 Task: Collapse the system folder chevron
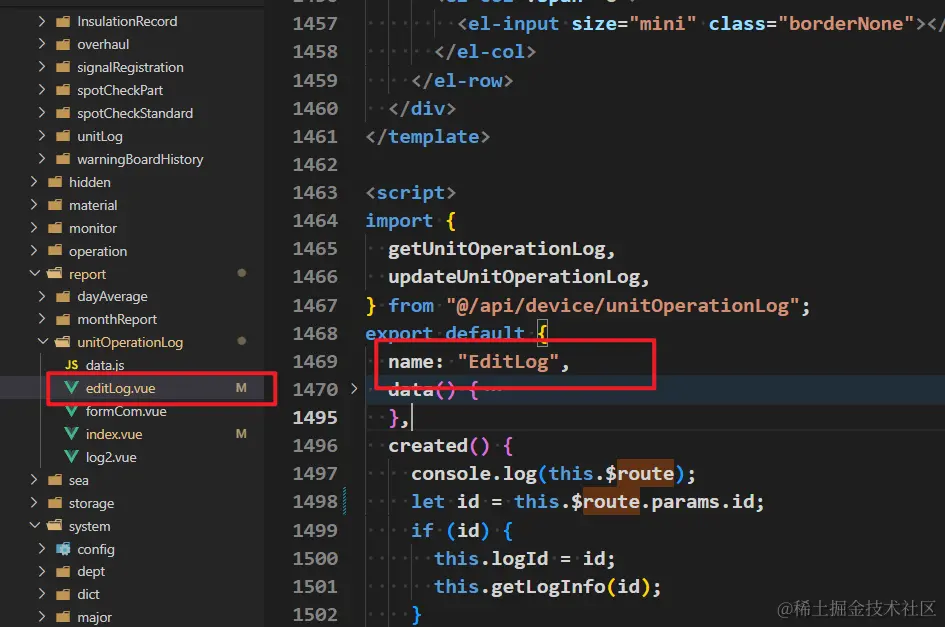click(34, 526)
